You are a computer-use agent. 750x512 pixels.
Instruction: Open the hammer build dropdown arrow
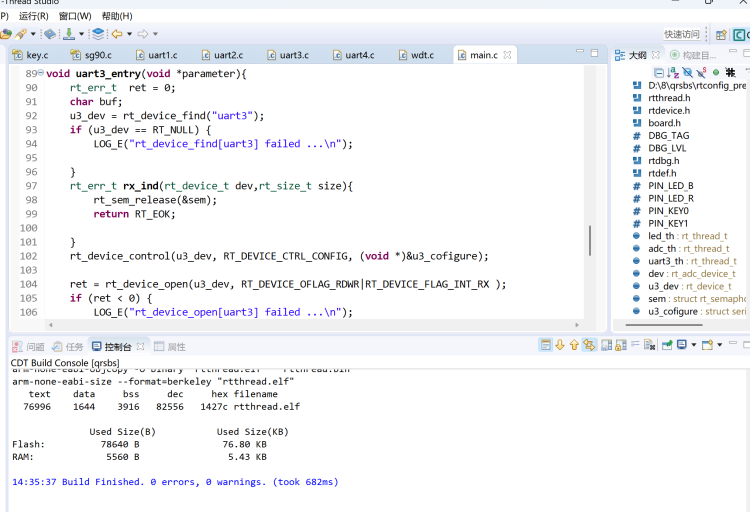tap(33, 34)
